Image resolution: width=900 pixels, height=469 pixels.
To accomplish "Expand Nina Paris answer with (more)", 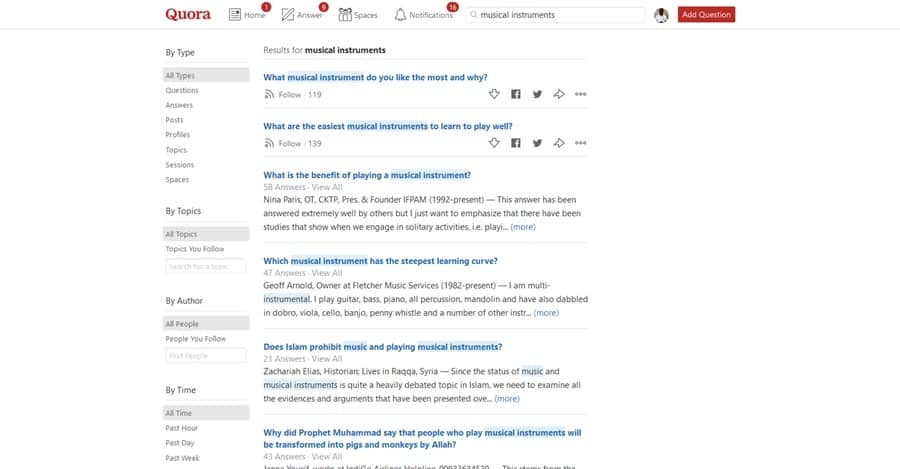I will pyautogui.click(x=523, y=227).
